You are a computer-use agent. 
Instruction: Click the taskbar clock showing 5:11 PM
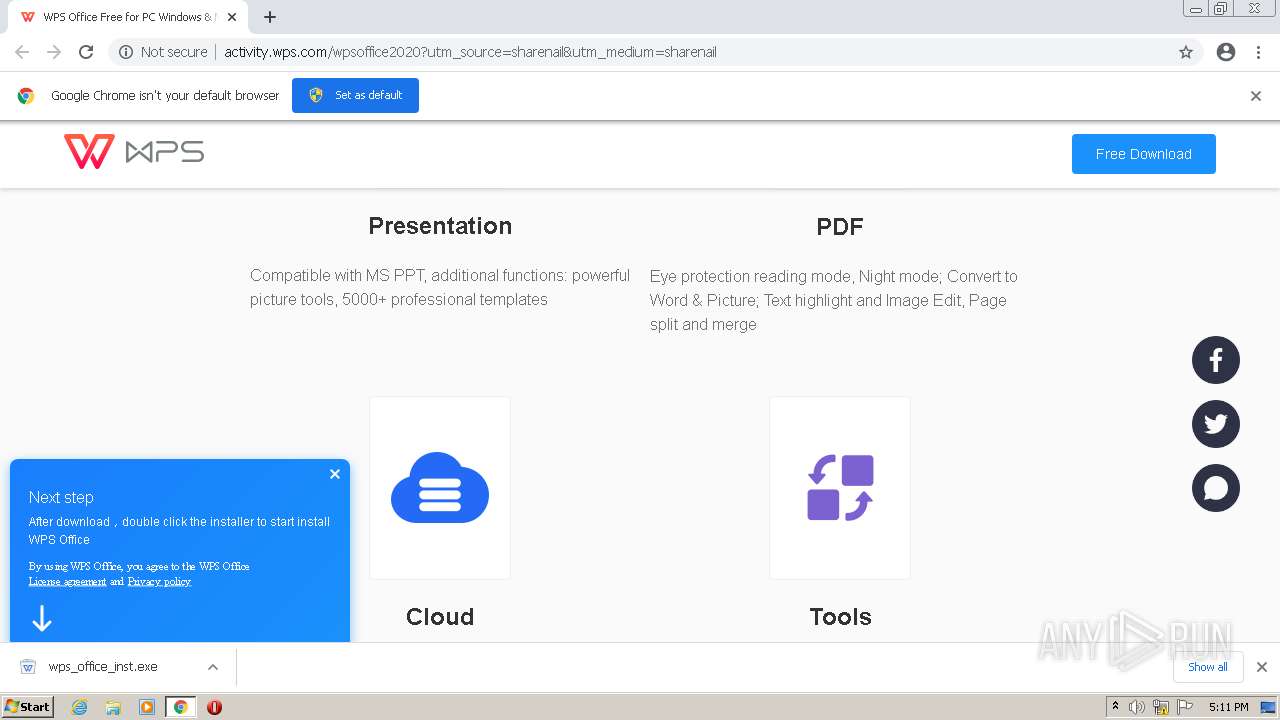[x=1228, y=707]
